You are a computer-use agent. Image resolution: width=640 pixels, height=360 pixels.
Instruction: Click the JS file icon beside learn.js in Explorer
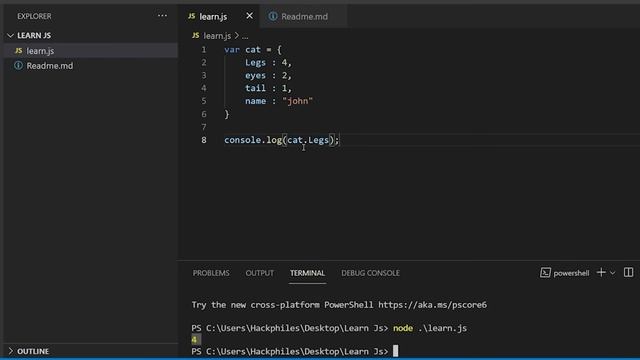point(18,51)
